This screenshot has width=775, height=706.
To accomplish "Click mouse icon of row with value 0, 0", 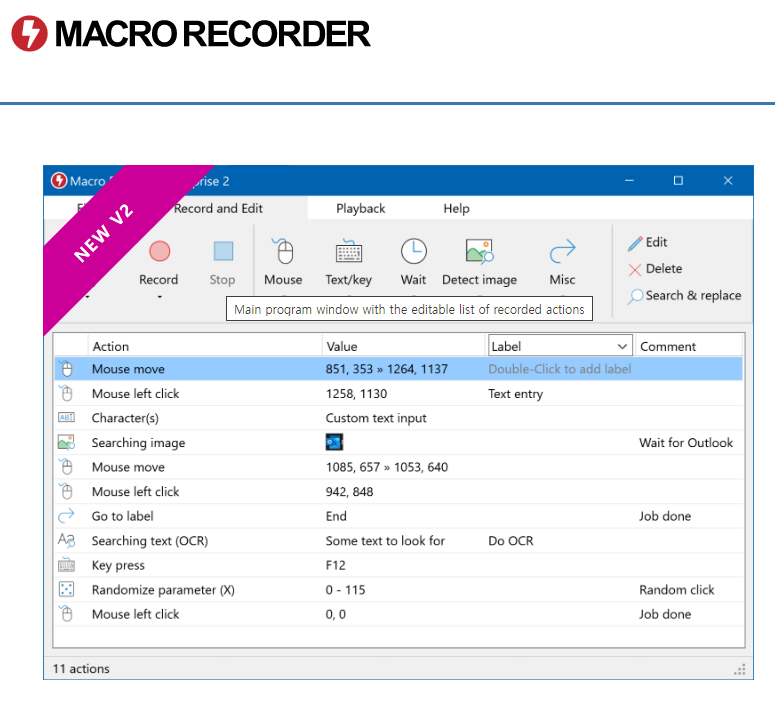I will pyautogui.click(x=66, y=614).
